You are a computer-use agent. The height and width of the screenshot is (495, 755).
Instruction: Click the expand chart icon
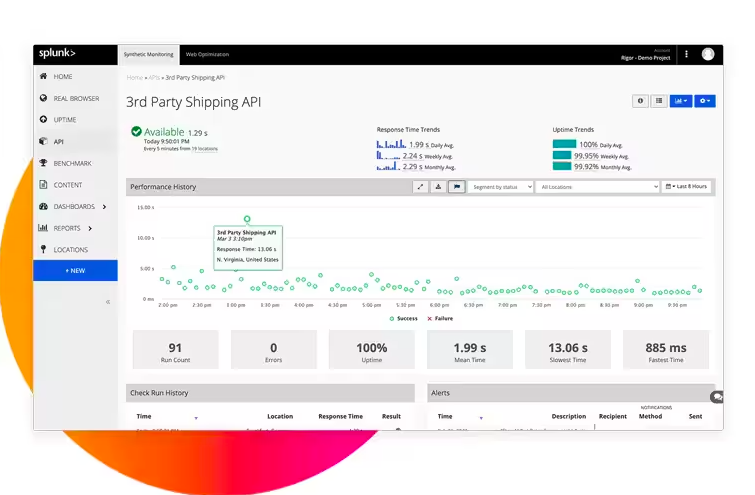(421, 187)
